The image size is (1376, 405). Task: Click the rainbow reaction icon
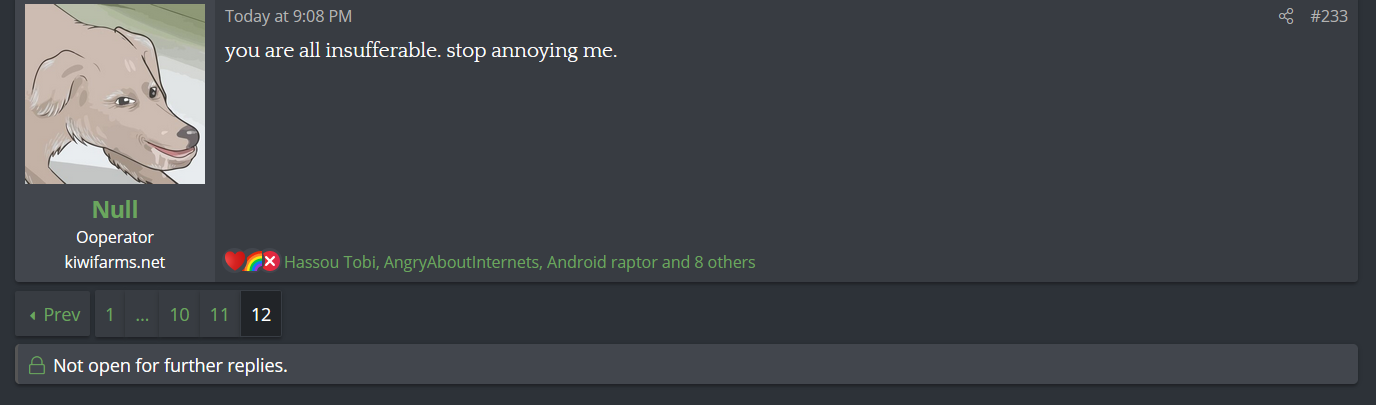point(252,262)
